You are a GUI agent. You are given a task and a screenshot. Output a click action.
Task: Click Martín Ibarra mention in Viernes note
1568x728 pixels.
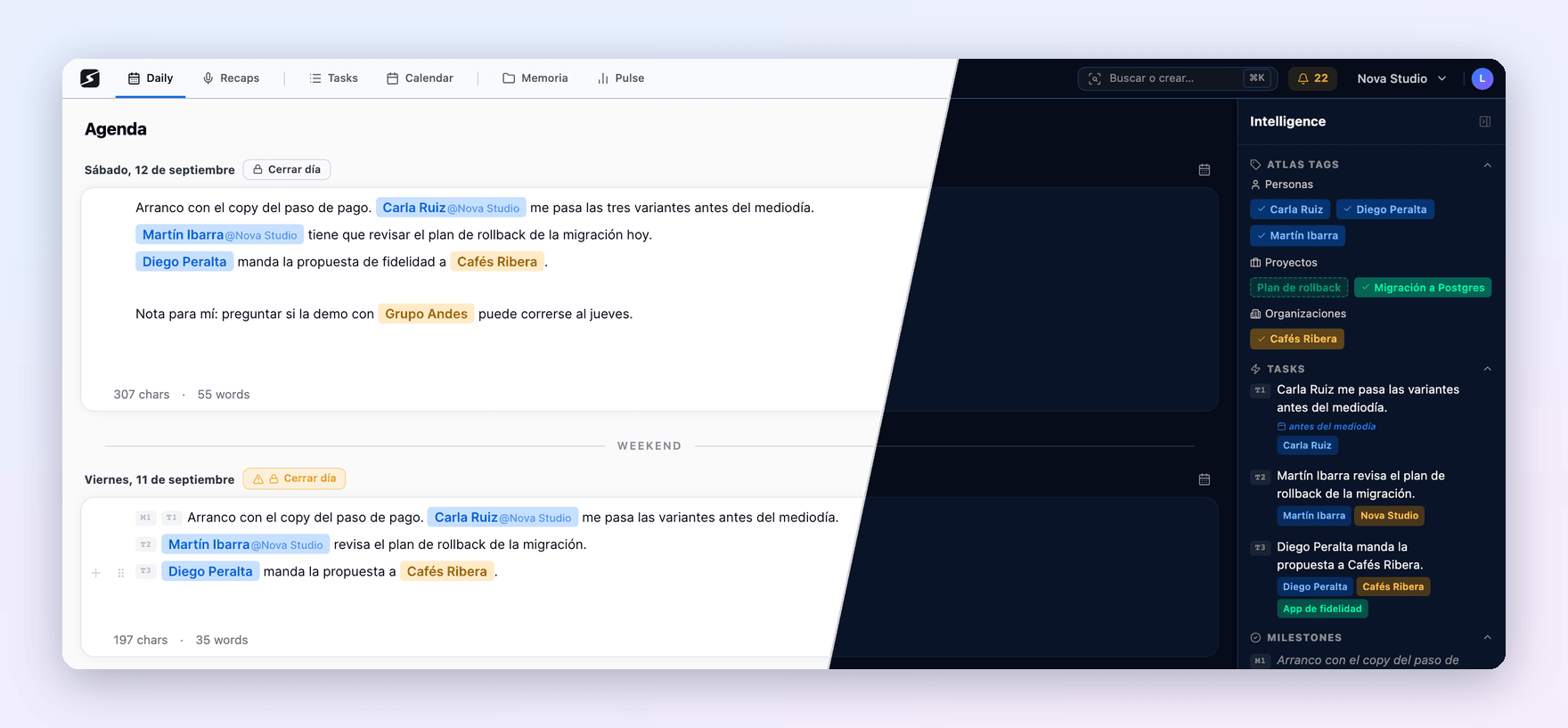coord(246,544)
